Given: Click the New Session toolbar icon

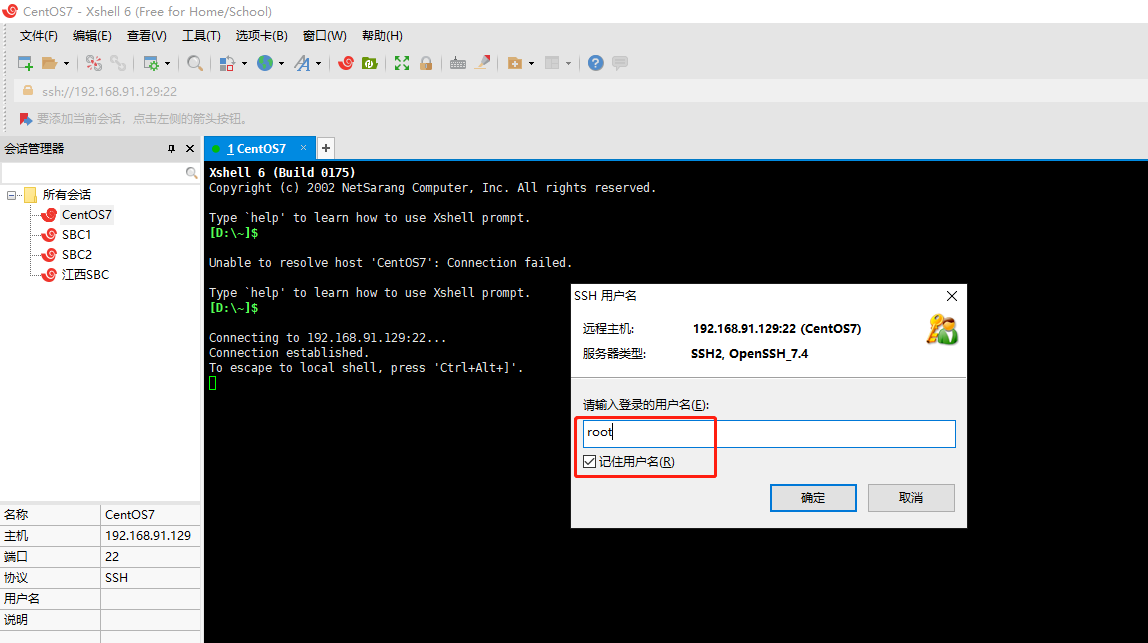Looking at the screenshot, I should [x=25, y=64].
